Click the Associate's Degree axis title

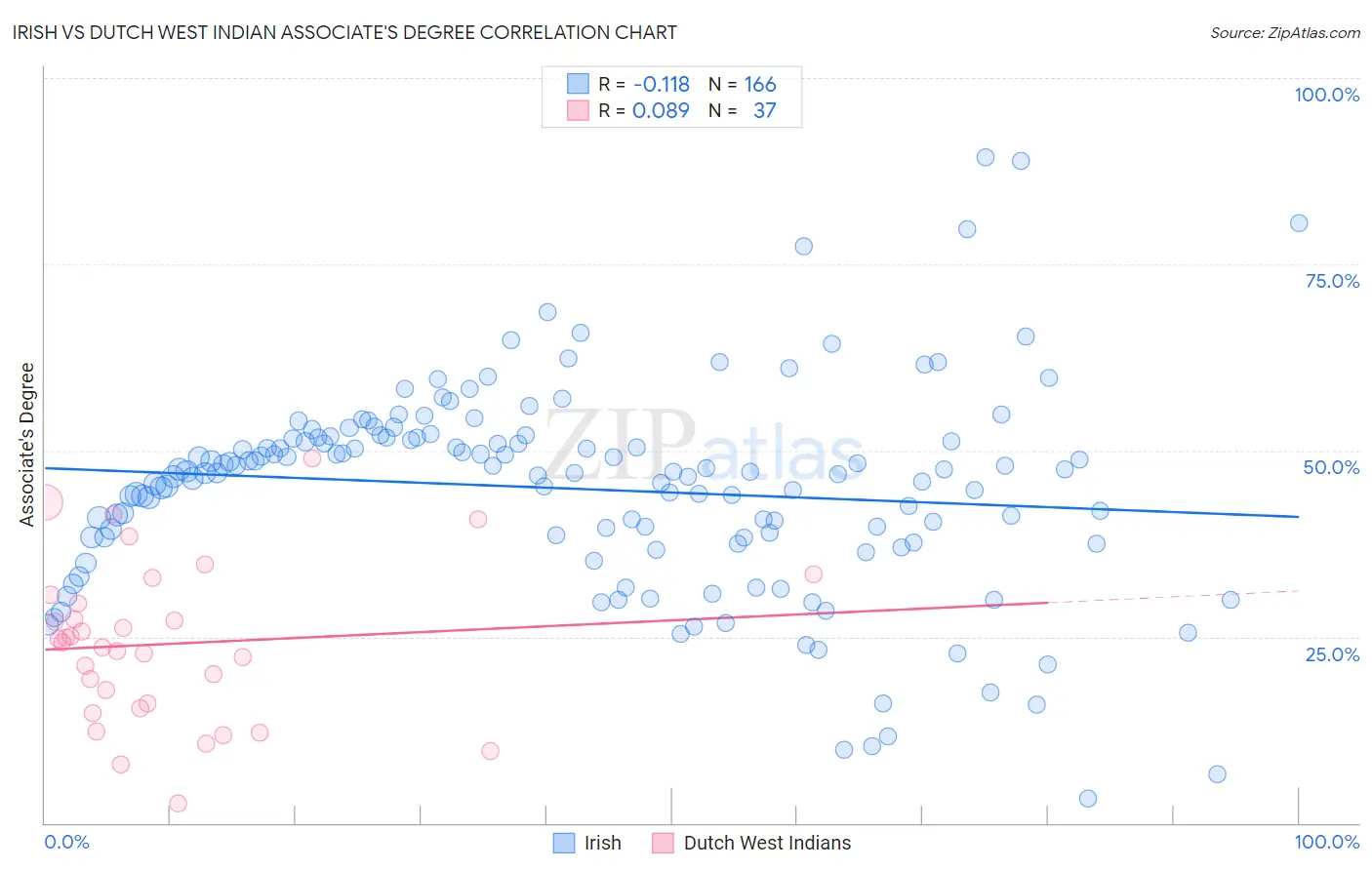(27, 445)
